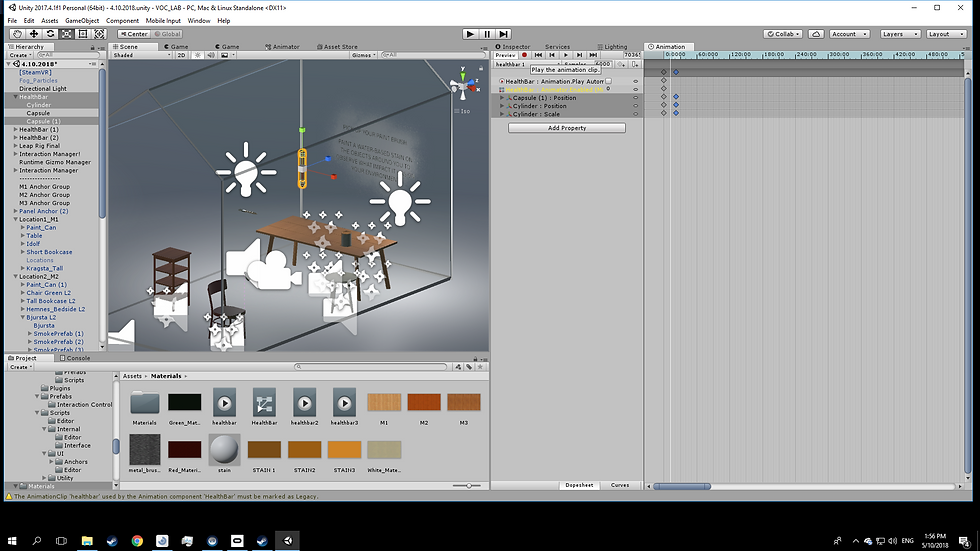This screenshot has width=980, height=551.
Task: Select the Rotate tool
Action: (x=49, y=34)
